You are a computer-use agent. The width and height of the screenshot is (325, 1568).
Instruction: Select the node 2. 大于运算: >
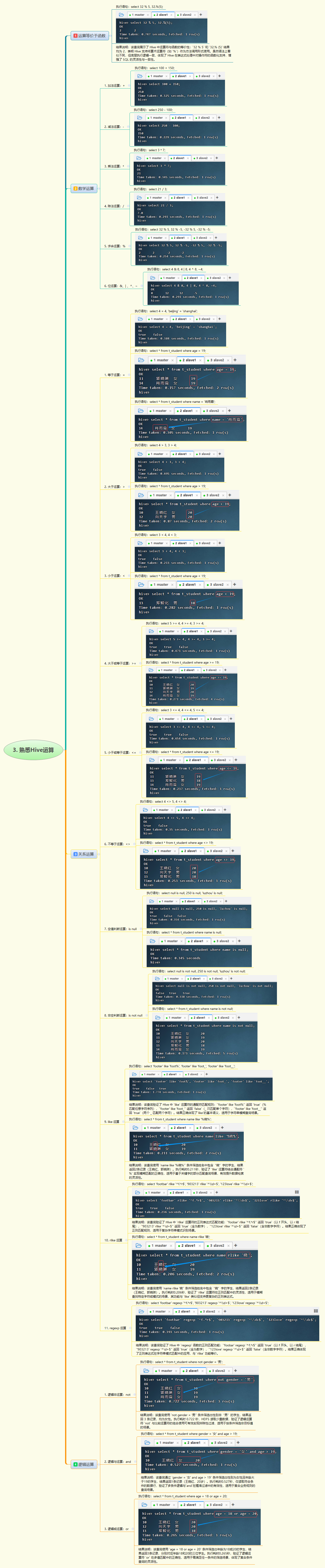tap(114, 487)
